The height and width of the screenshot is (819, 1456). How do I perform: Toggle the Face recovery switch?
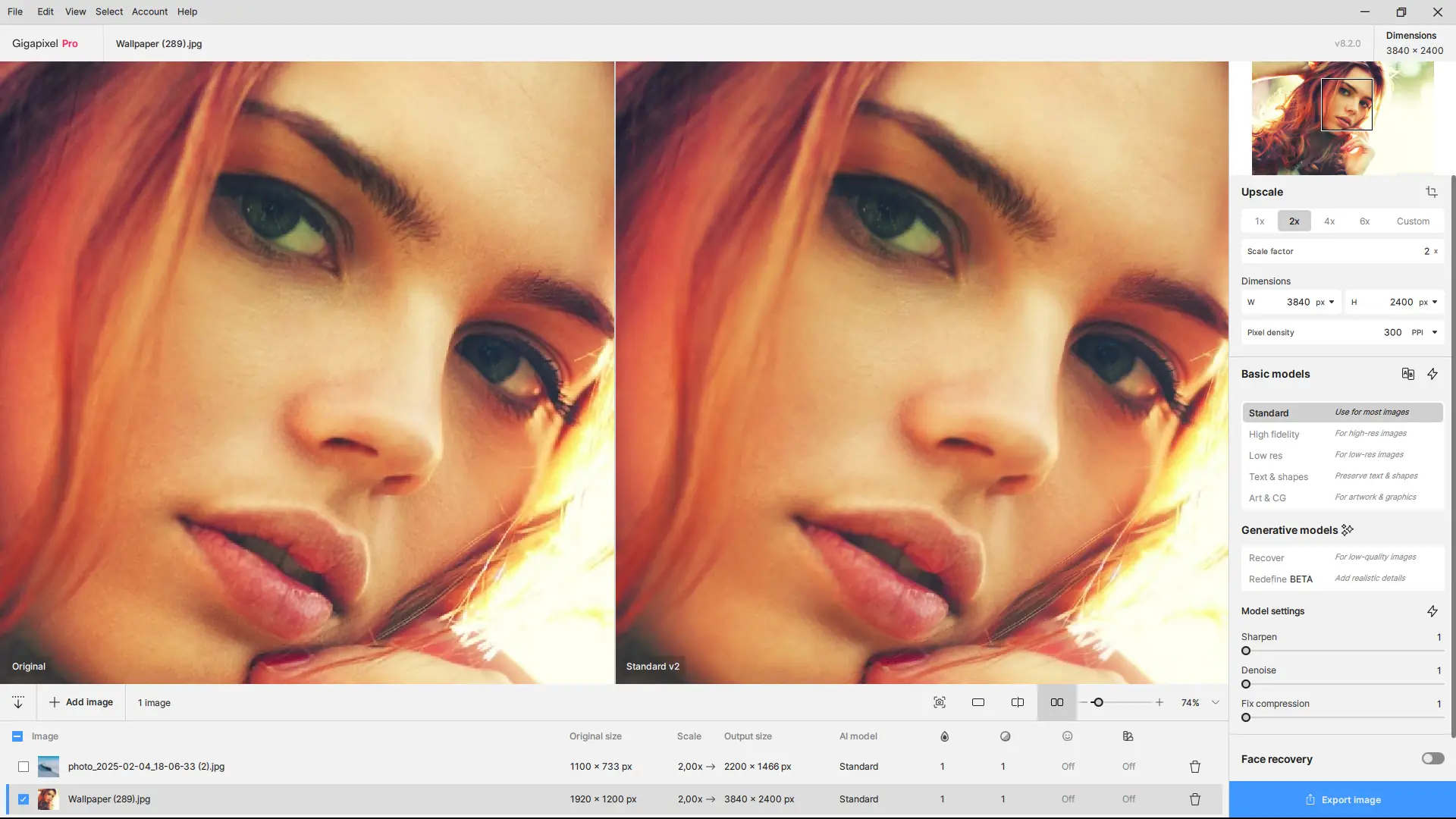coord(1432,758)
